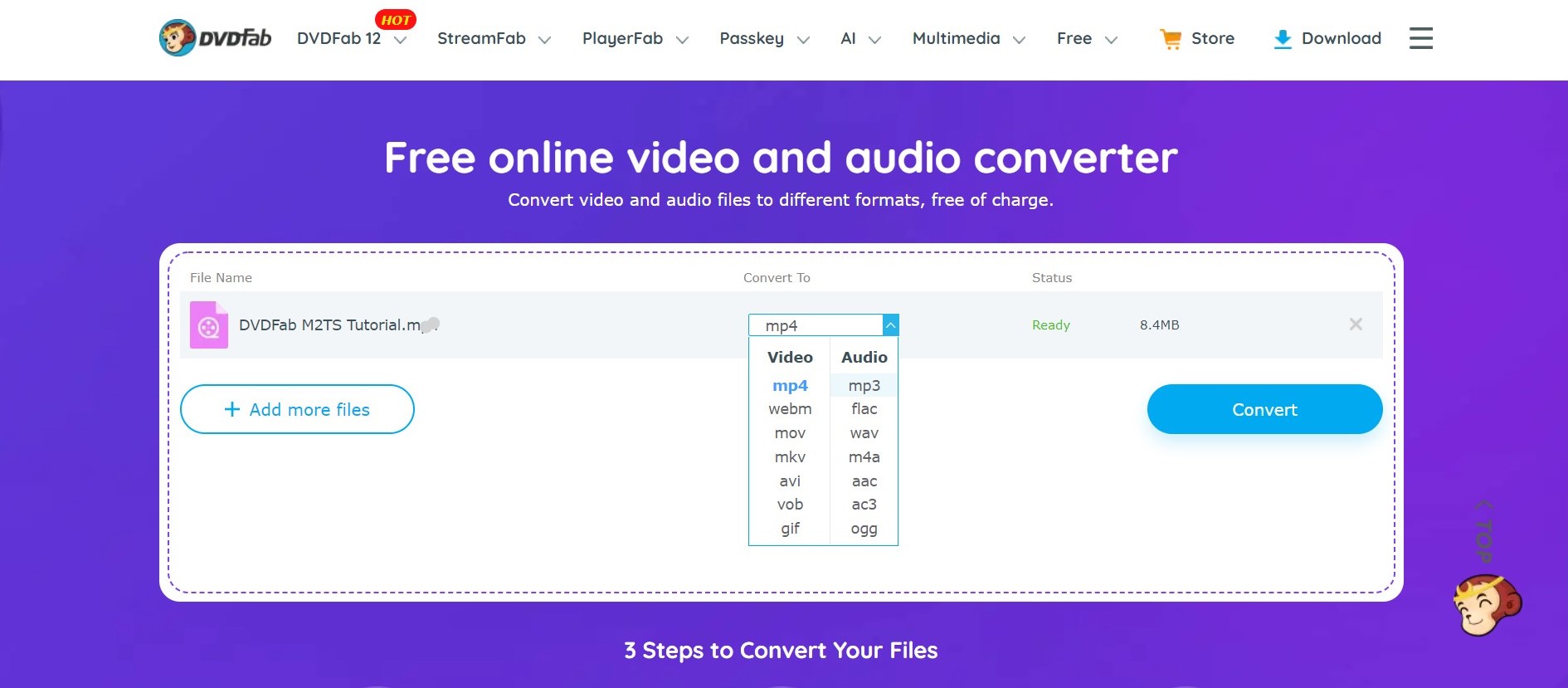Image resolution: width=1568 pixels, height=688 pixels.
Task: Expand the Passkey menu
Action: [803, 40]
